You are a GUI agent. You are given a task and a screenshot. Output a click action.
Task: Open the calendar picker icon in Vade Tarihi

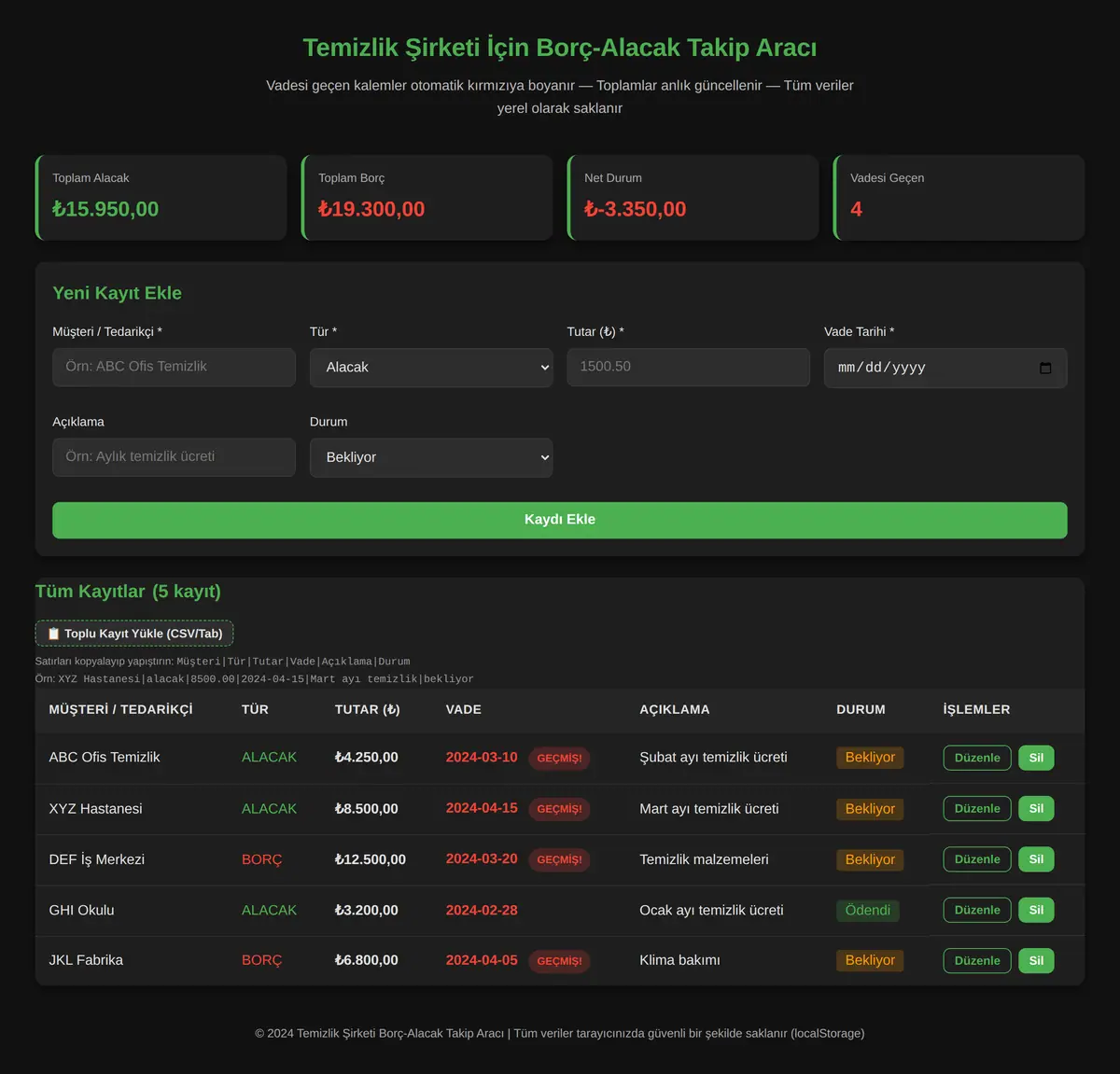pyautogui.click(x=1045, y=368)
